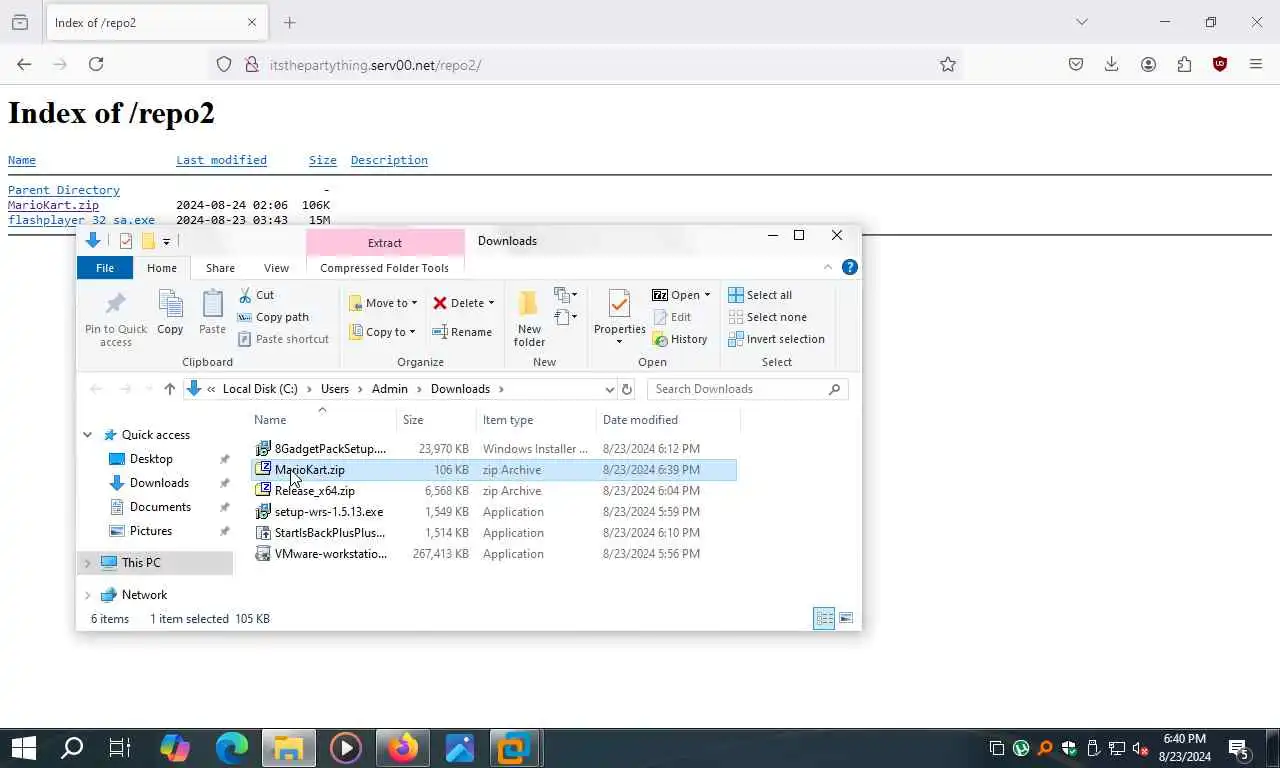Sort web index by Size link
The height and width of the screenshot is (768, 1280).
pos(323,160)
